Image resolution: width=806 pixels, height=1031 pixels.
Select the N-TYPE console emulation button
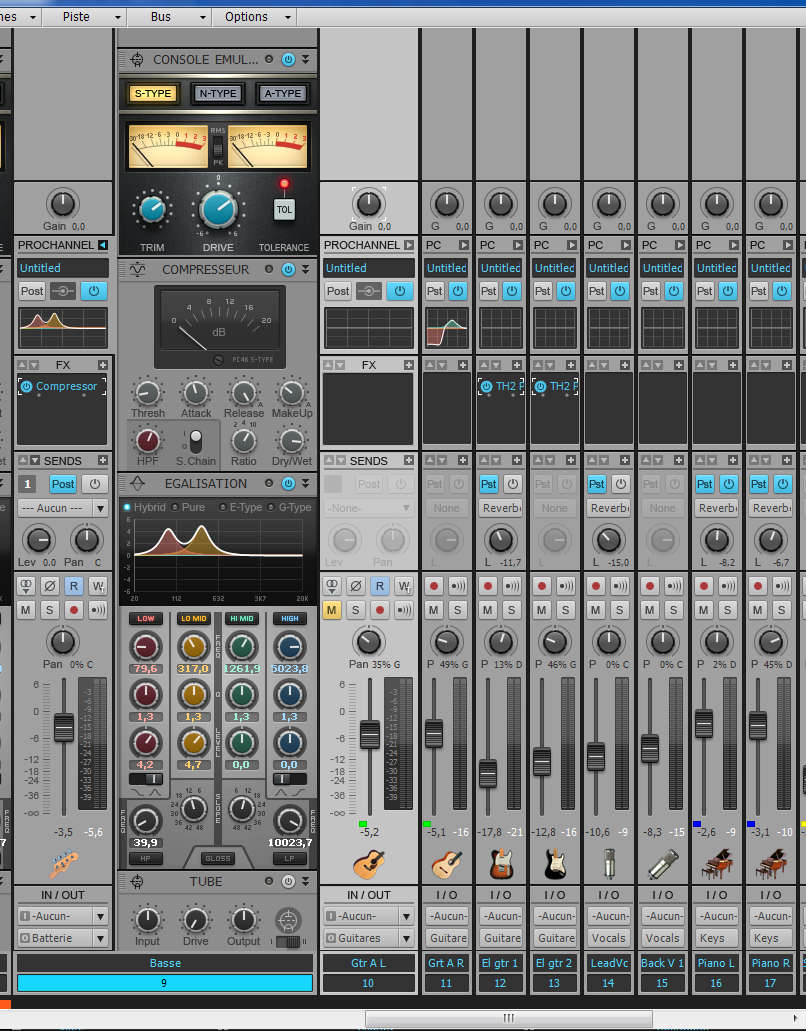[217, 94]
